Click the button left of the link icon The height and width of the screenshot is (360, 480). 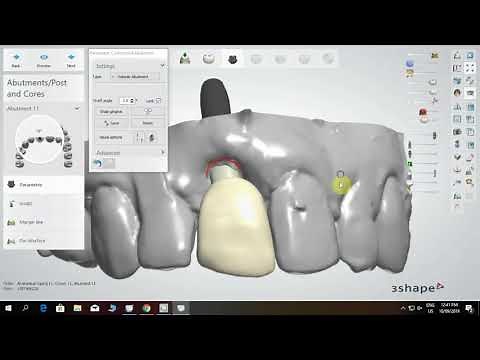[x=112, y=111]
